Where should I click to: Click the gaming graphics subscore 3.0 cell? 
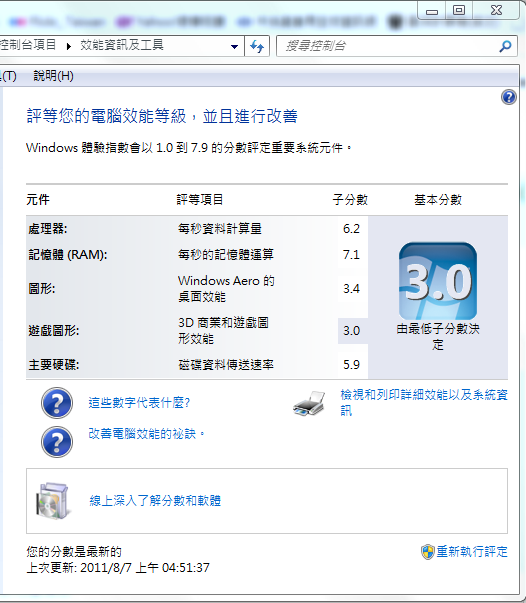(x=353, y=331)
